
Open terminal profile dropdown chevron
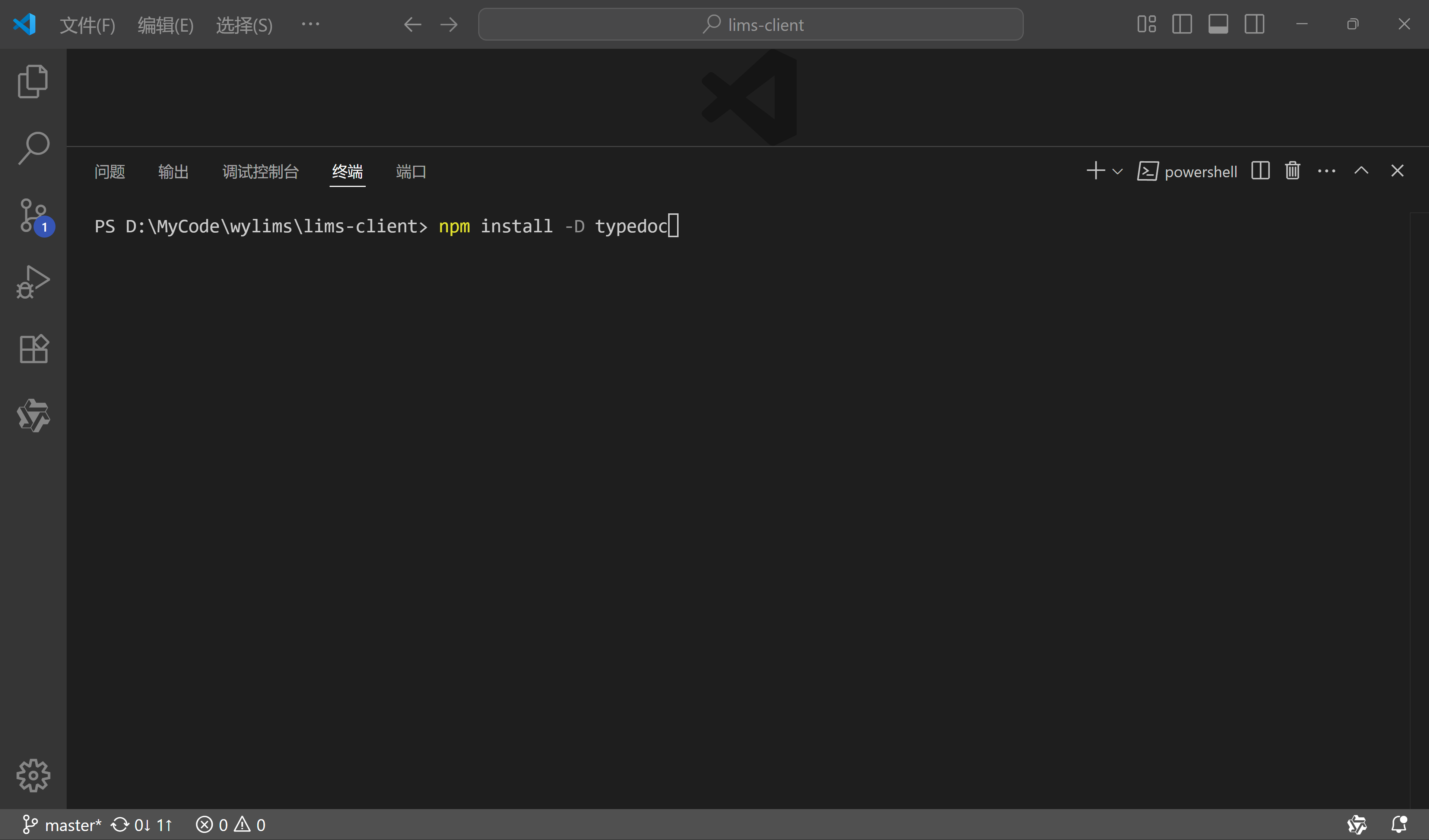click(1117, 171)
